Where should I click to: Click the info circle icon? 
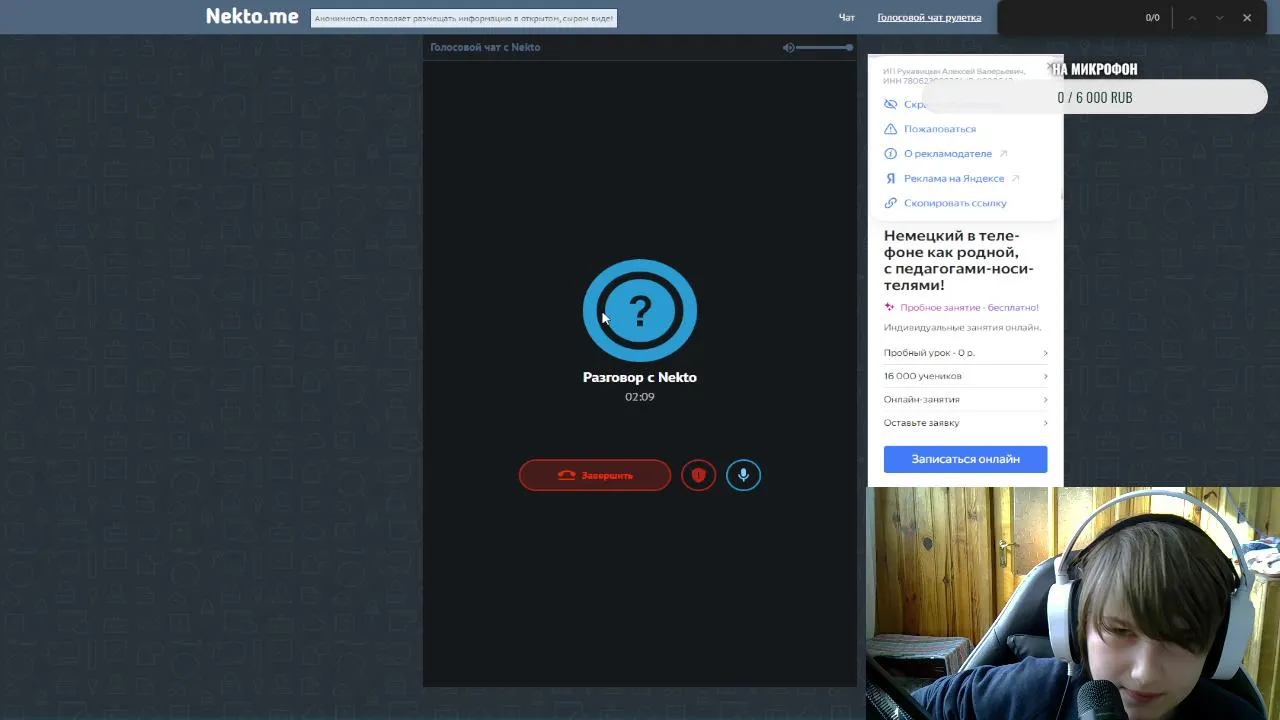[890, 154]
